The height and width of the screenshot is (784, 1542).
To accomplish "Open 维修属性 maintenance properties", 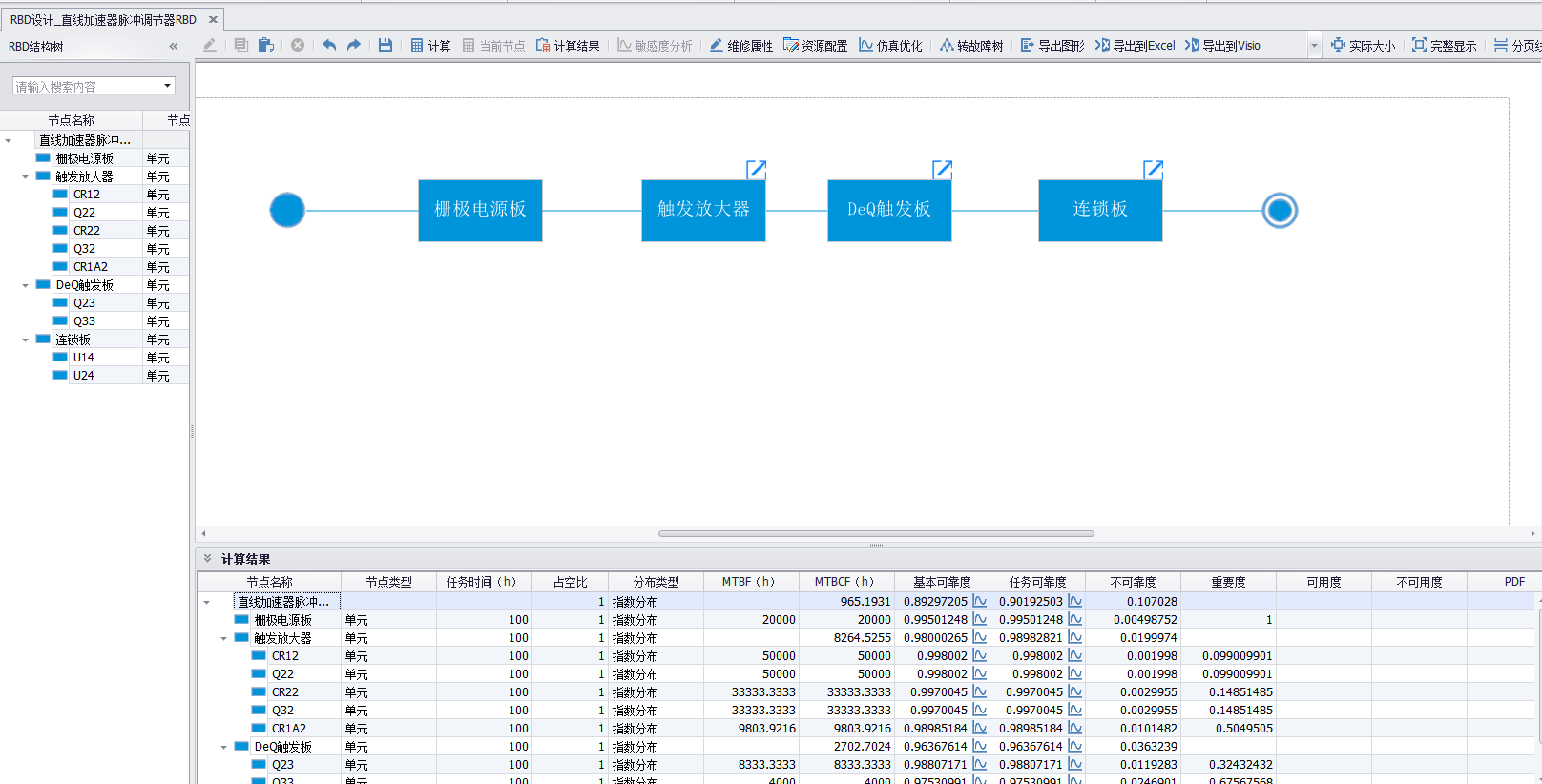I will (741, 45).
